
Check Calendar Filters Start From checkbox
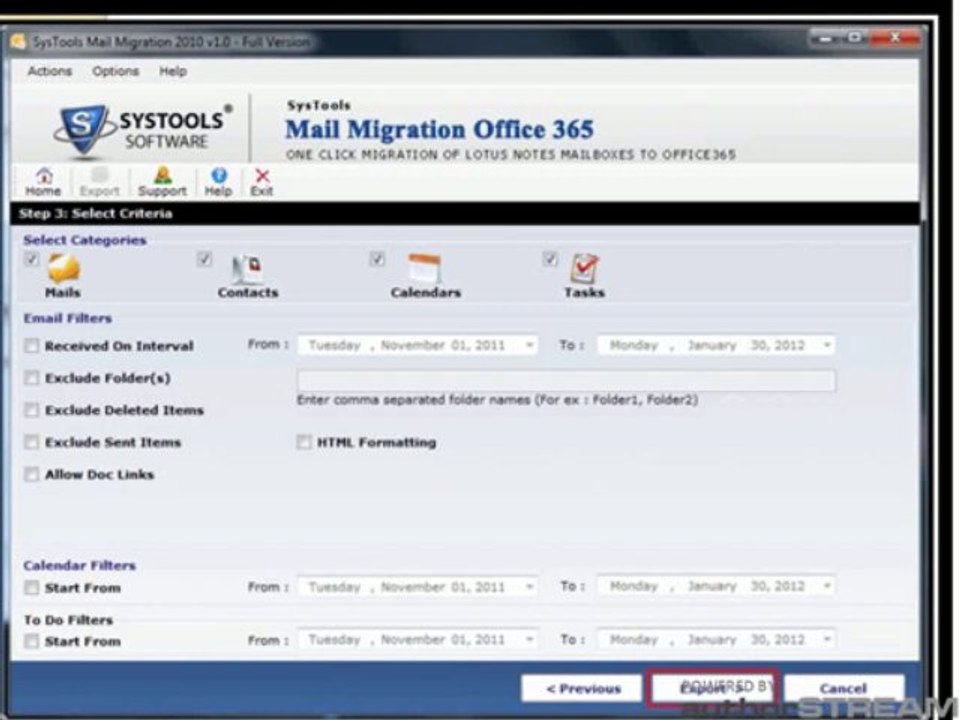click(x=31, y=588)
